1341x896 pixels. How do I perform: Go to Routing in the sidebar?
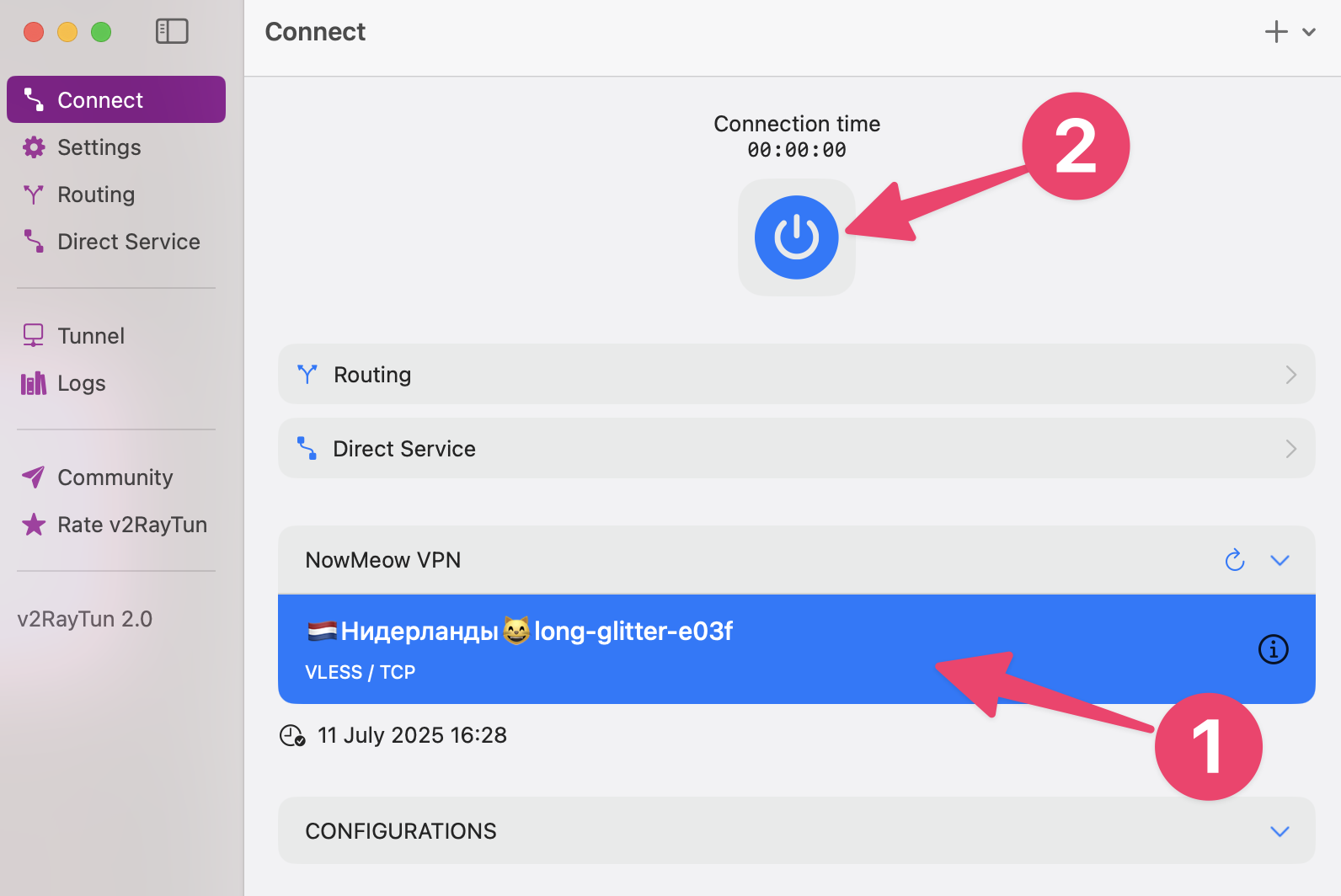pyautogui.click(x=96, y=195)
